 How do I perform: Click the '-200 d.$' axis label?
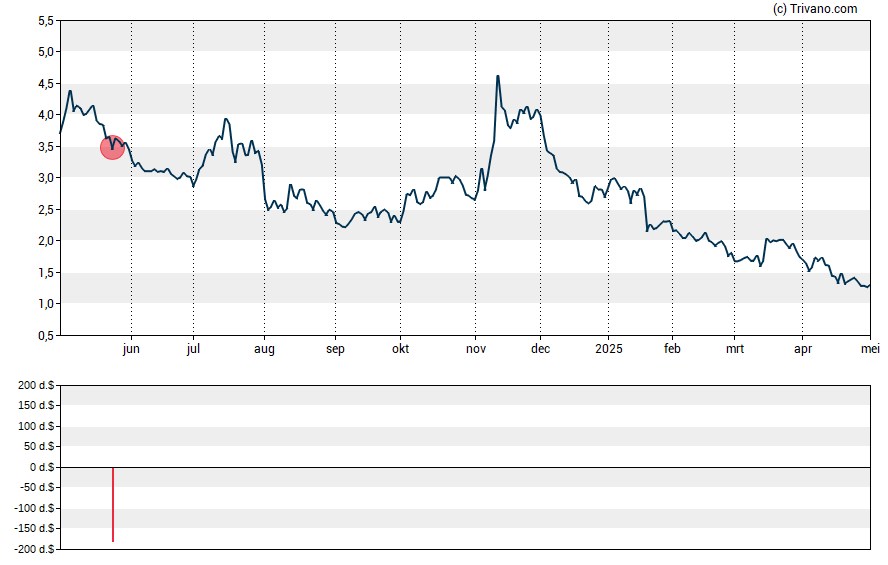(34, 549)
